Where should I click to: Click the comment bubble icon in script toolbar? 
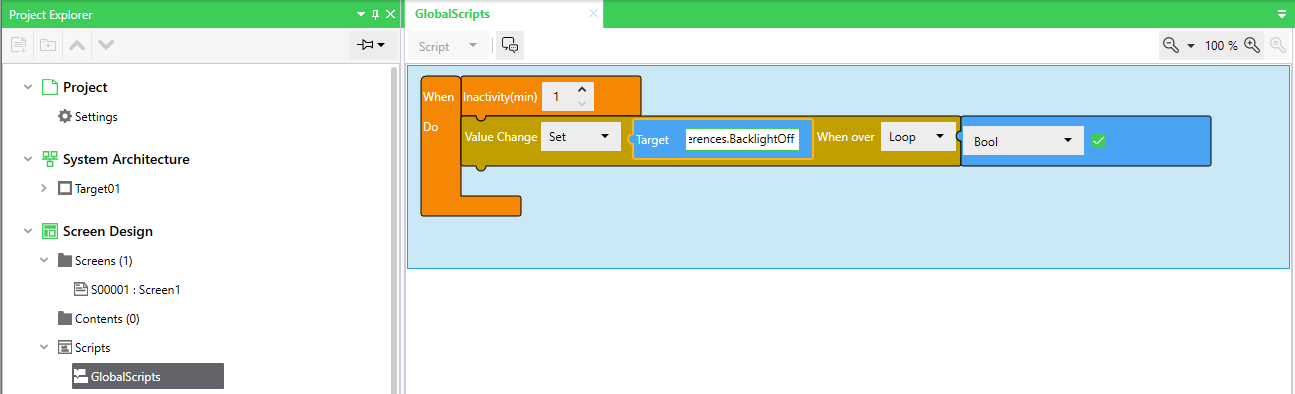(510, 45)
